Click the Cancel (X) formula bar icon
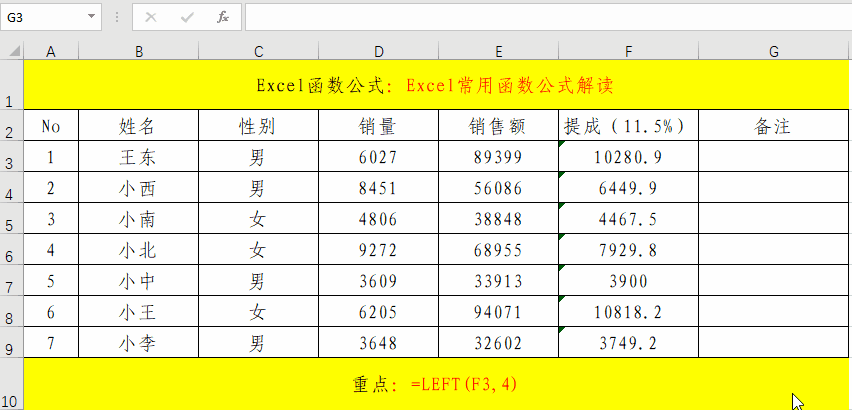 click(151, 17)
